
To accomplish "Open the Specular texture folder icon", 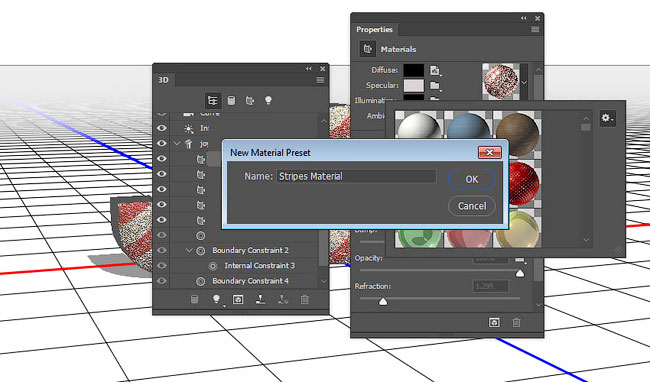I will pos(435,86).
